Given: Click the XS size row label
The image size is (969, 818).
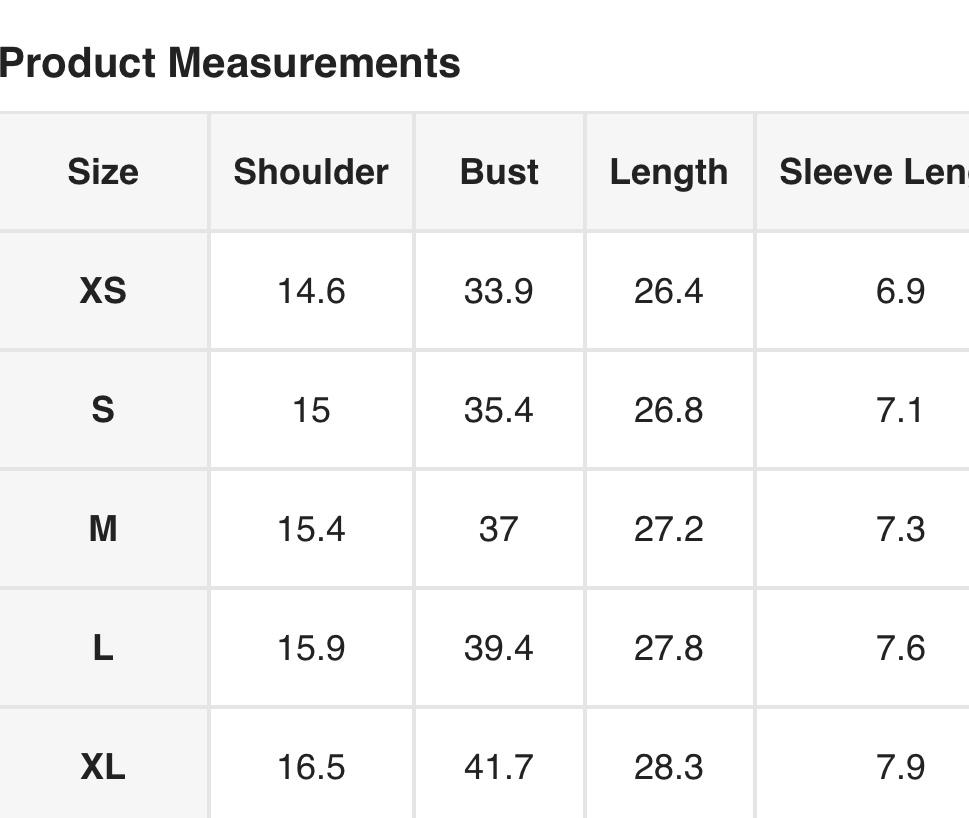Looking at the screenshot, I should 103,291.
